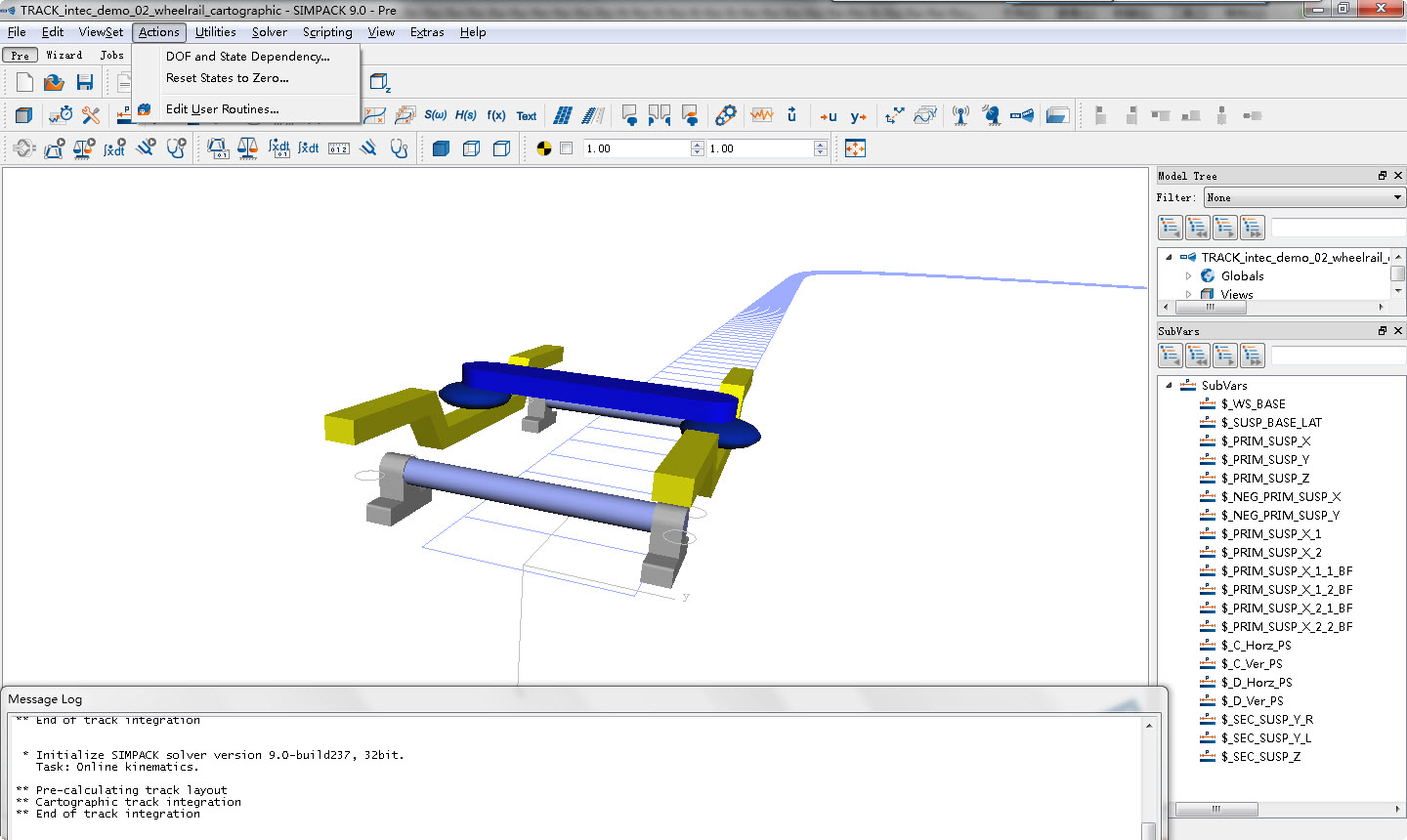The height and width of the screenshot is (840, 1407).
Task: Open the Model Tree Filter dropdown
Action: pos(1304,197)
